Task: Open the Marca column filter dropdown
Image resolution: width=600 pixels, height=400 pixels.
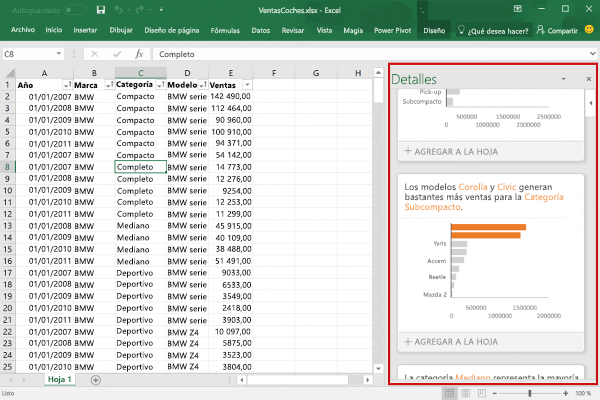Action: click(x=110, y=85)
